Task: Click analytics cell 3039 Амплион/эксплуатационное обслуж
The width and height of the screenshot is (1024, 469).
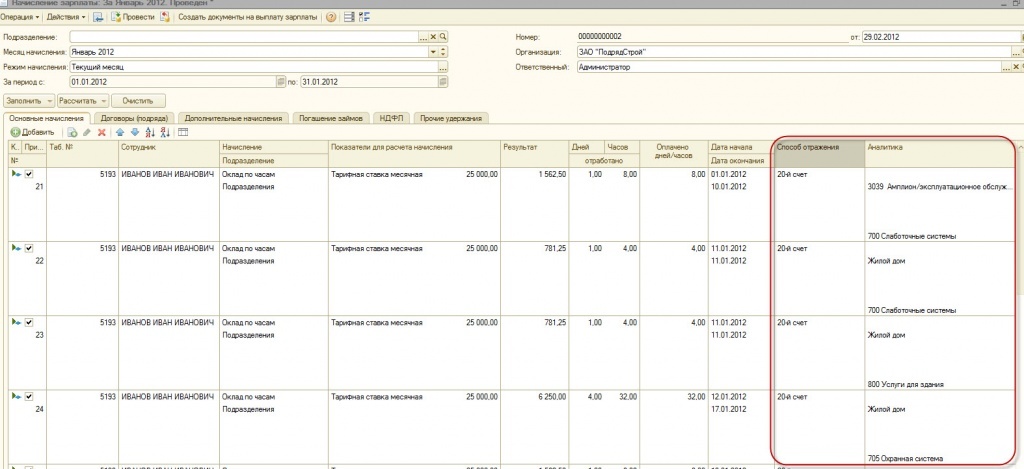Action: point(940,187)
